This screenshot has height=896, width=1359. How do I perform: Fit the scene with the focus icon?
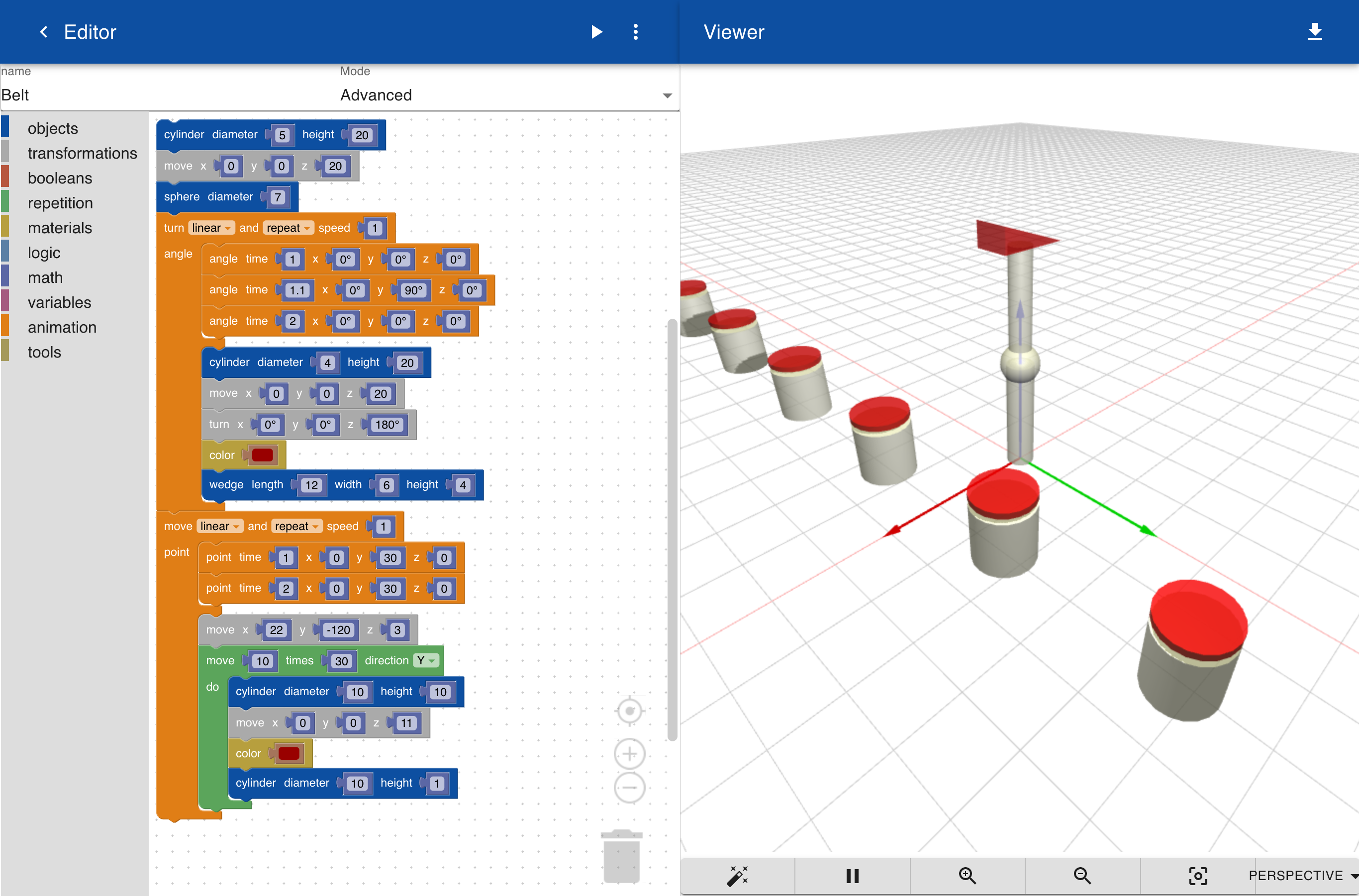[1198, 876]
